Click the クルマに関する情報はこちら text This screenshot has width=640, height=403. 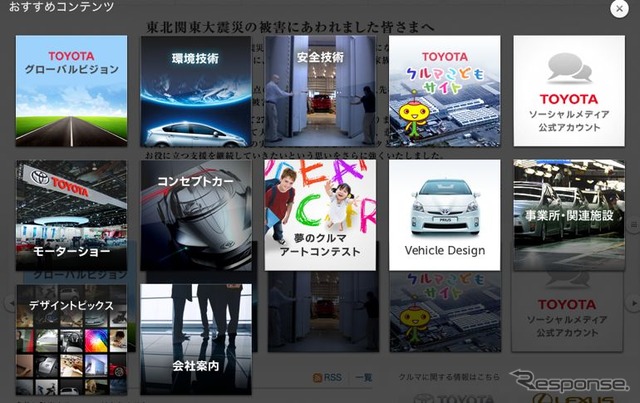tap(449, 377)
